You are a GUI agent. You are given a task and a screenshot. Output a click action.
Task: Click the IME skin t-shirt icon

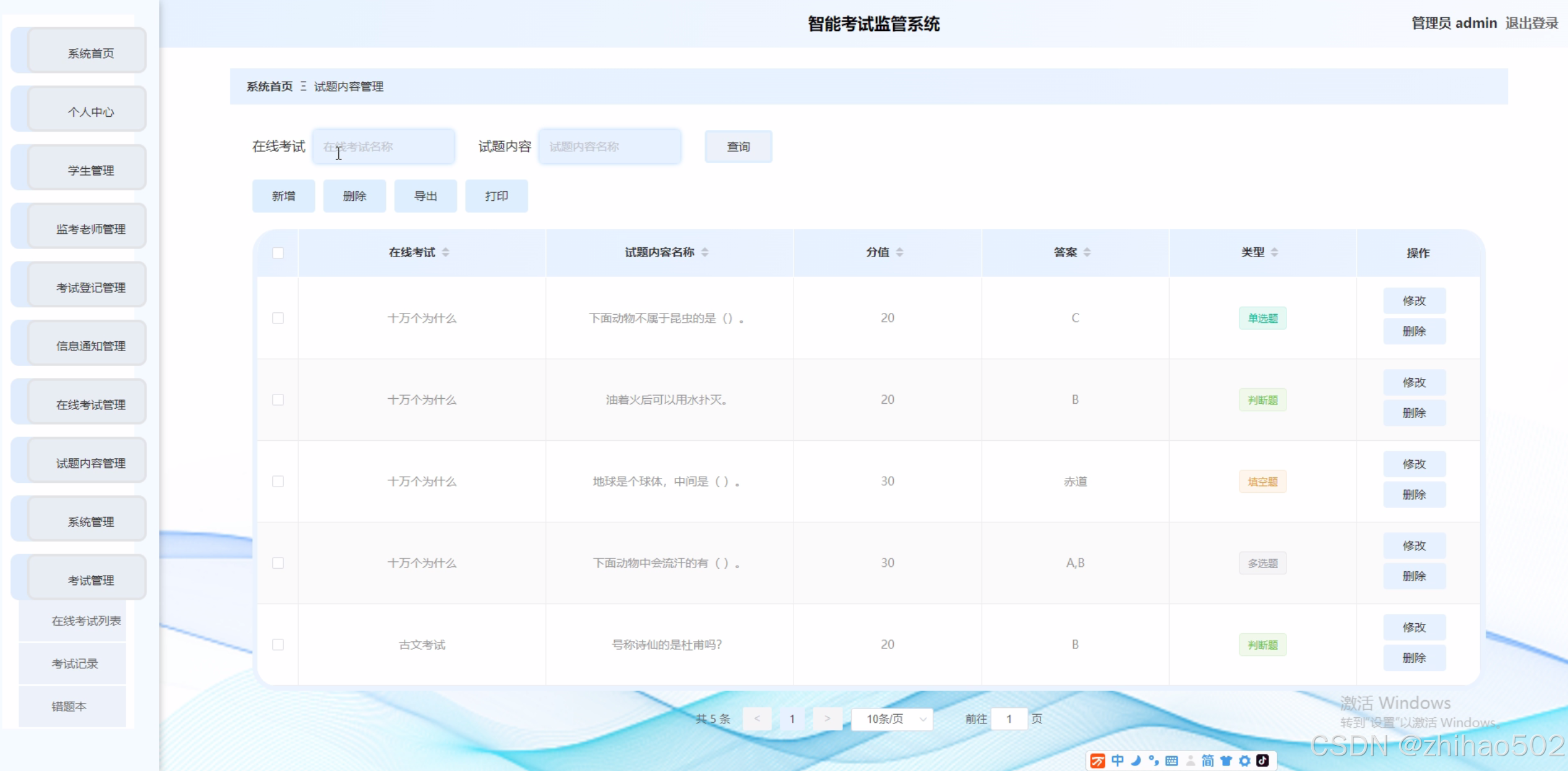coord(1226,760)
